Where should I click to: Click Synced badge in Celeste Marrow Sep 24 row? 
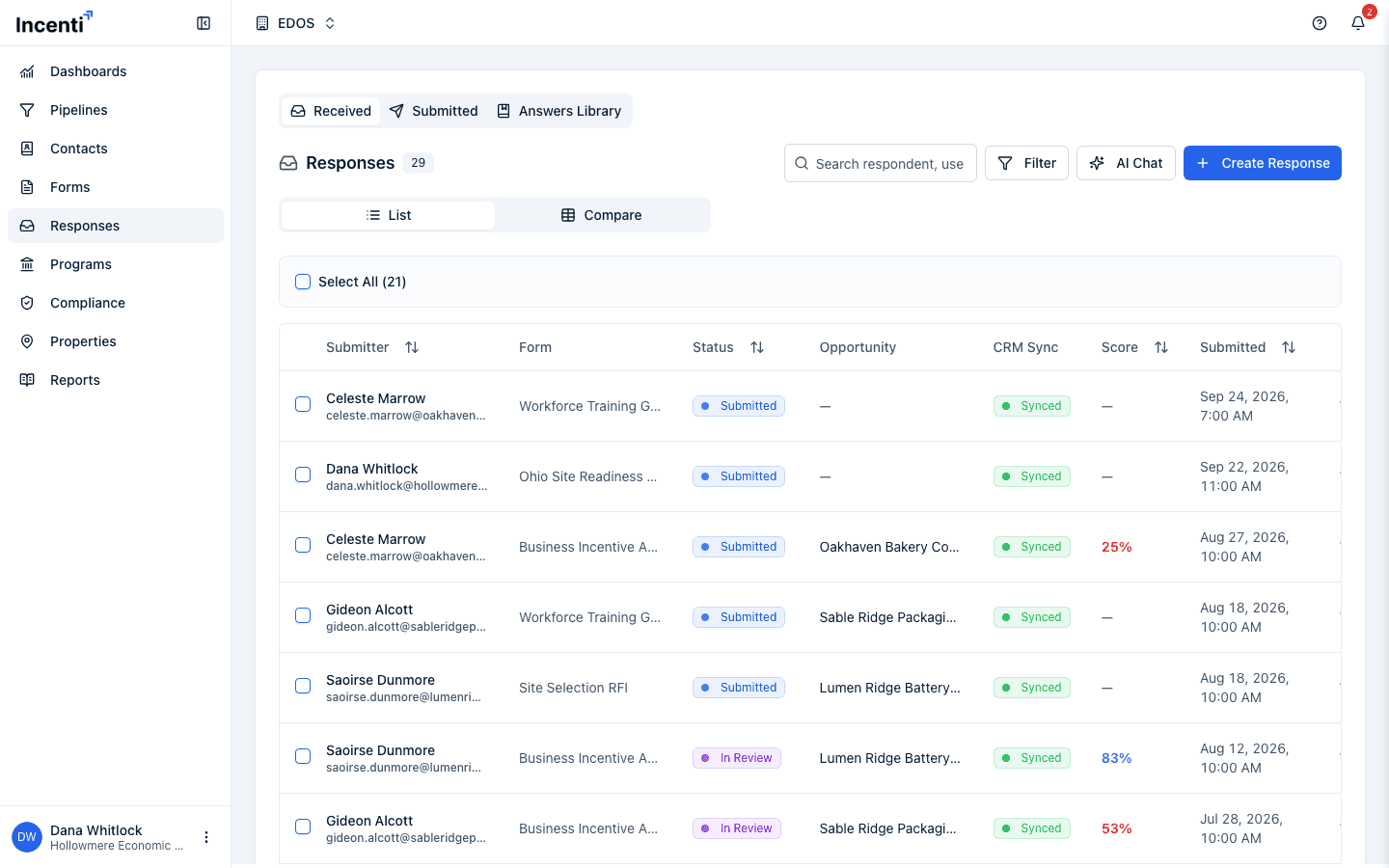tap(1032, 406)
